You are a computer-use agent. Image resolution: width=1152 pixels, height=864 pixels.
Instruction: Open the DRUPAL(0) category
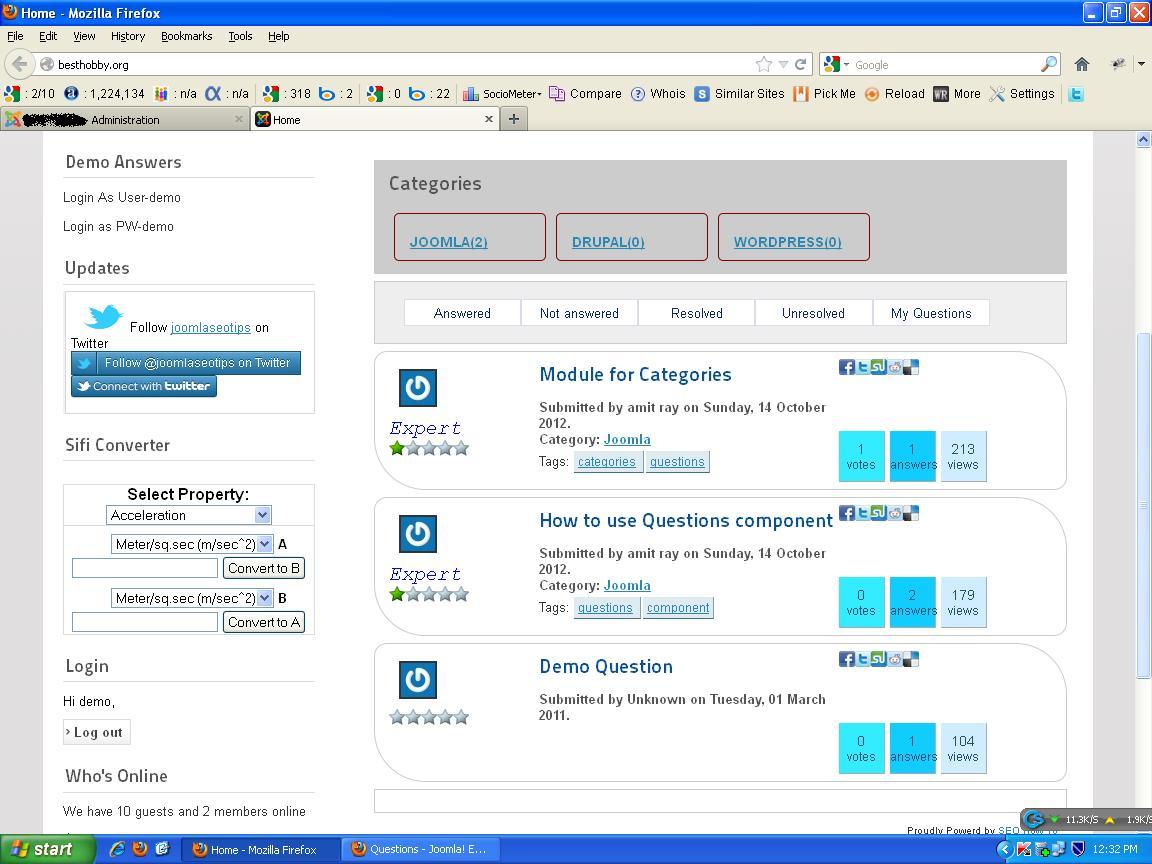(x=608, y=242)
